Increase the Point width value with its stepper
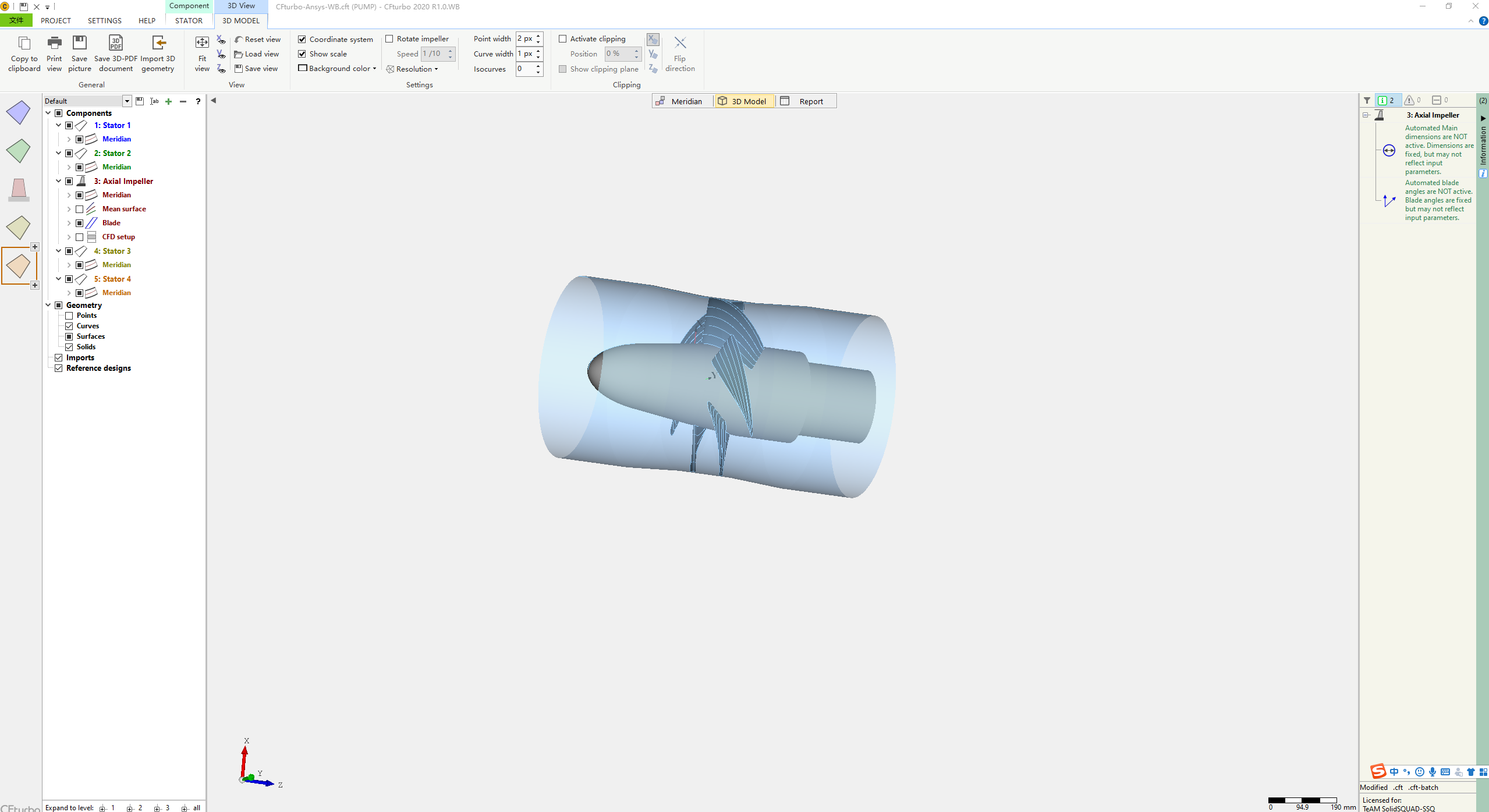Viewport: 1489px width, 812px height. pos(539,36)
